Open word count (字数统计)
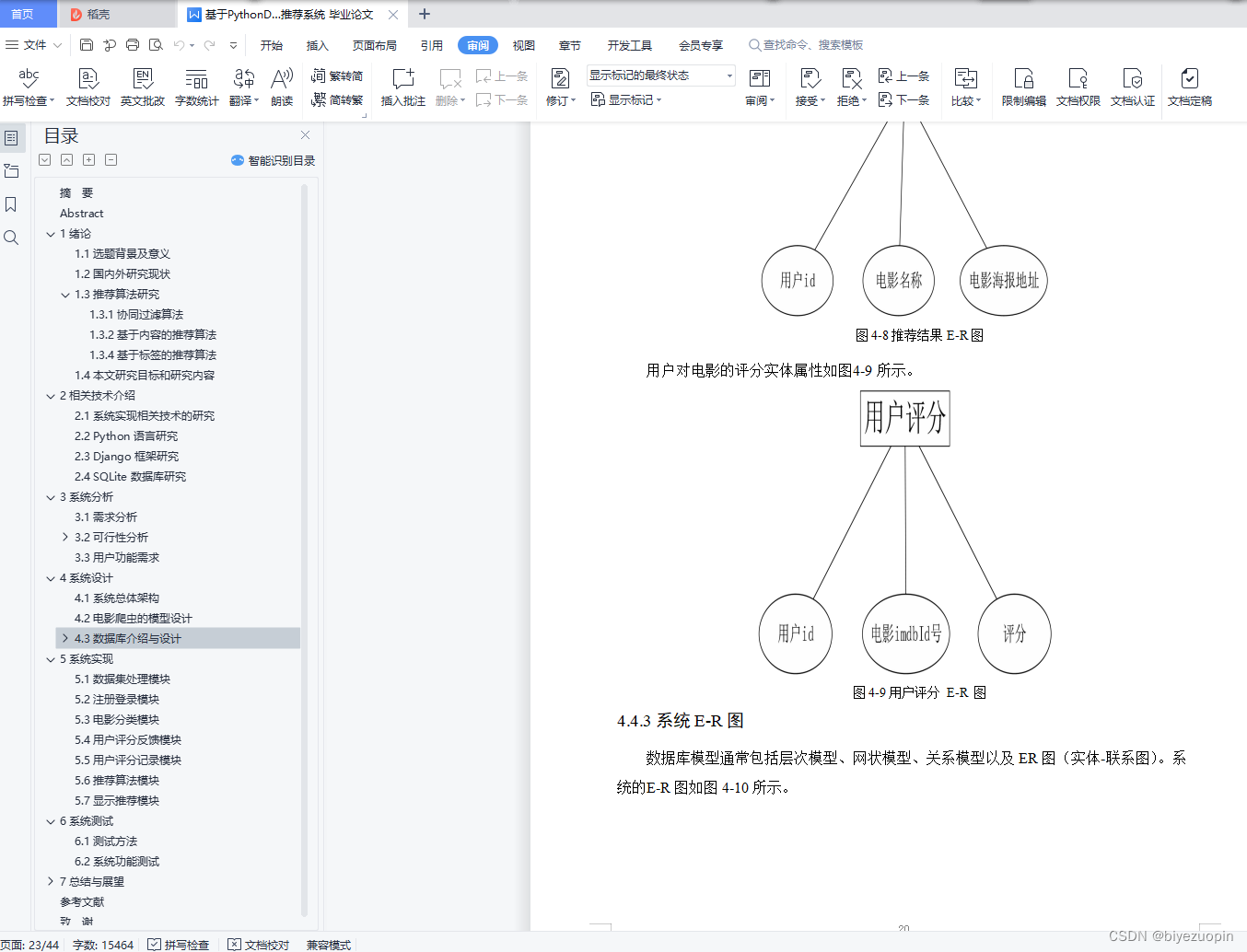This screenshot has height=952, width=1247. (x=196, y=87)
